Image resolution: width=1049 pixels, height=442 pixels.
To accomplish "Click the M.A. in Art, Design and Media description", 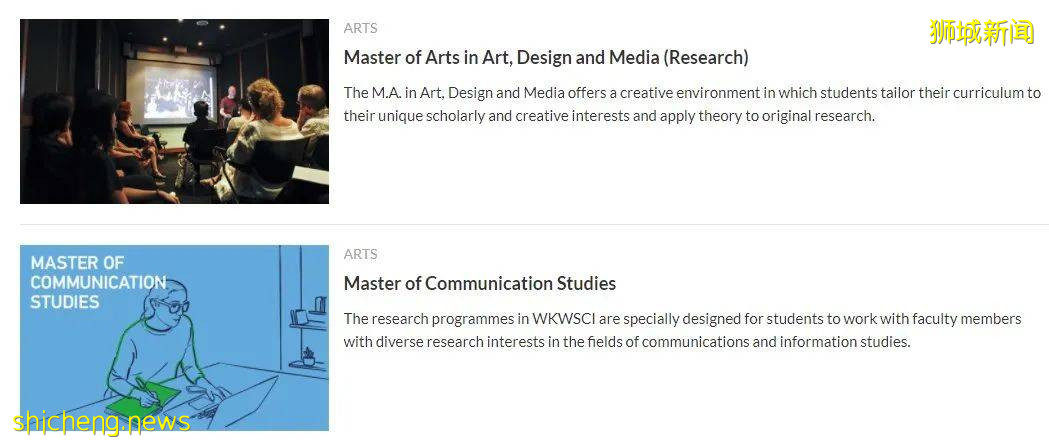I will 692,104.
